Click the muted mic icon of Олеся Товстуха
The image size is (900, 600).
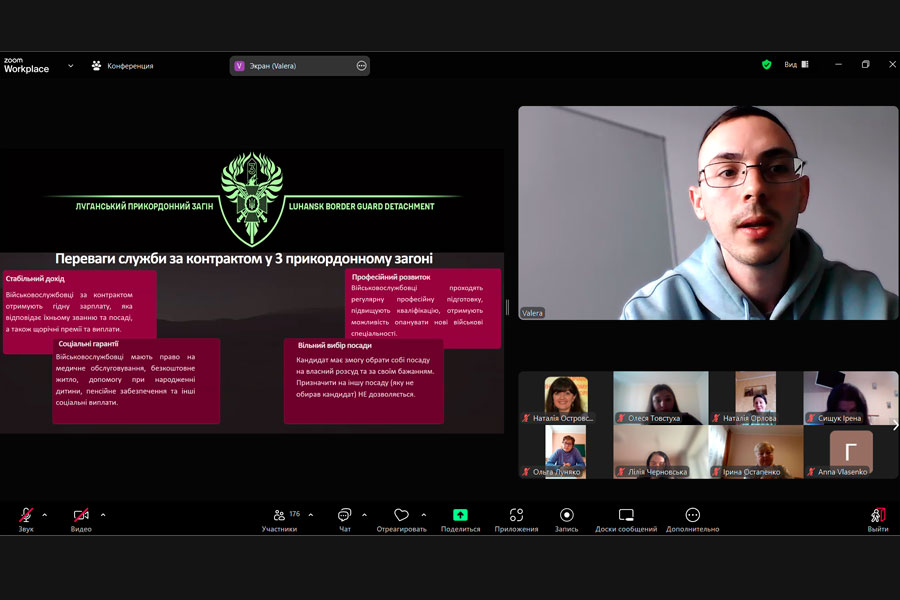pyautogui.click(x=620, y=418)
